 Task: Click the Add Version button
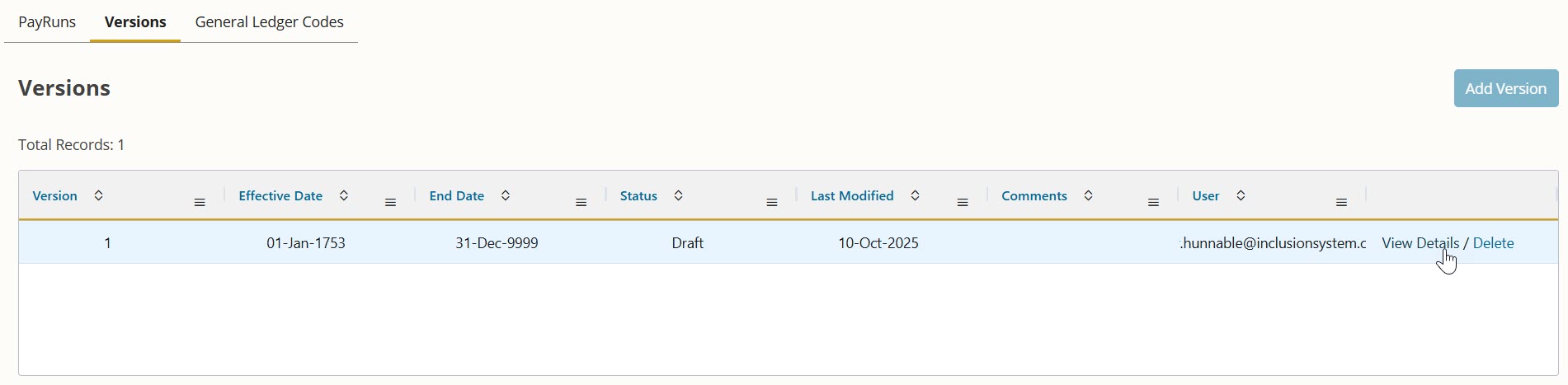click(1506, 88)
